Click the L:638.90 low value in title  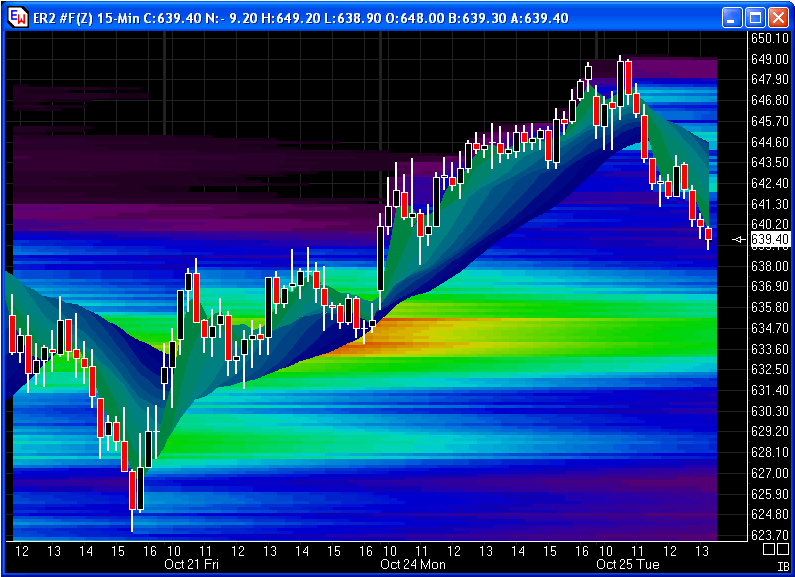(x=353, y=18)
